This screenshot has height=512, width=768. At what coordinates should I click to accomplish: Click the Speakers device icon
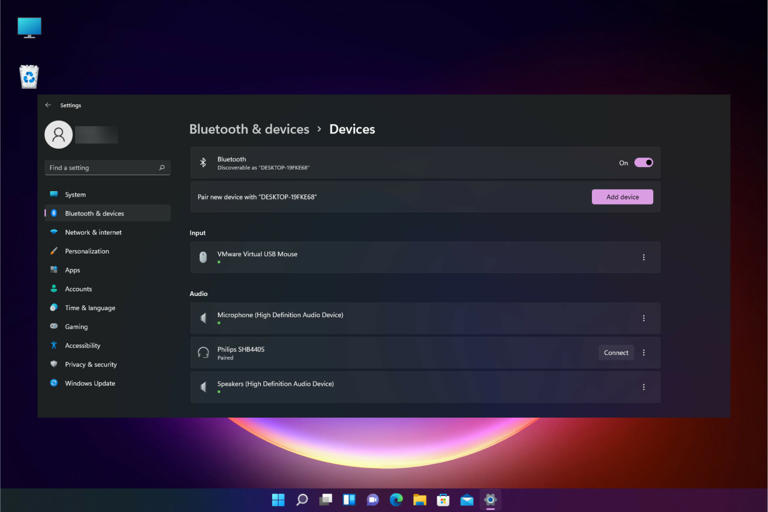click(203, 387)
